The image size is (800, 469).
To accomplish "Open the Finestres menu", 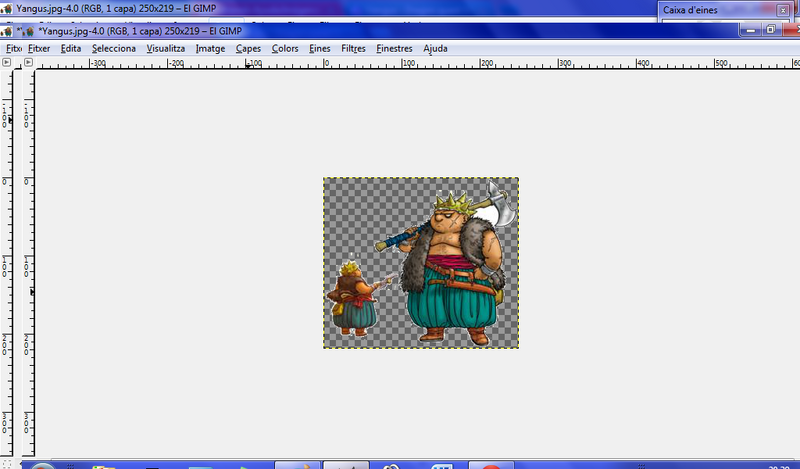I will tap(394, 48).
